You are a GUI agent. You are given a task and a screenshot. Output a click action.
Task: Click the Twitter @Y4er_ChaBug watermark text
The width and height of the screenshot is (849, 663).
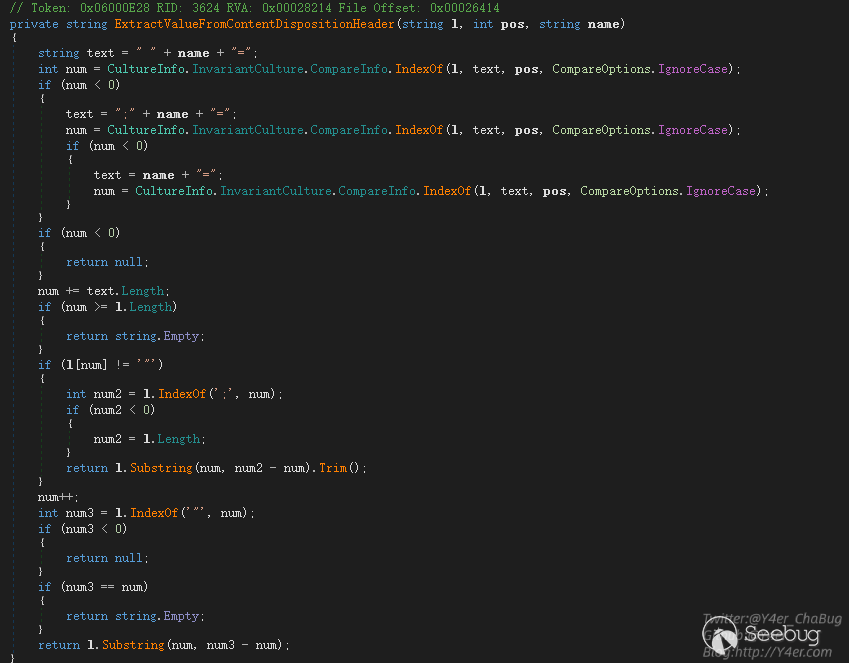[x=771, y=619]
